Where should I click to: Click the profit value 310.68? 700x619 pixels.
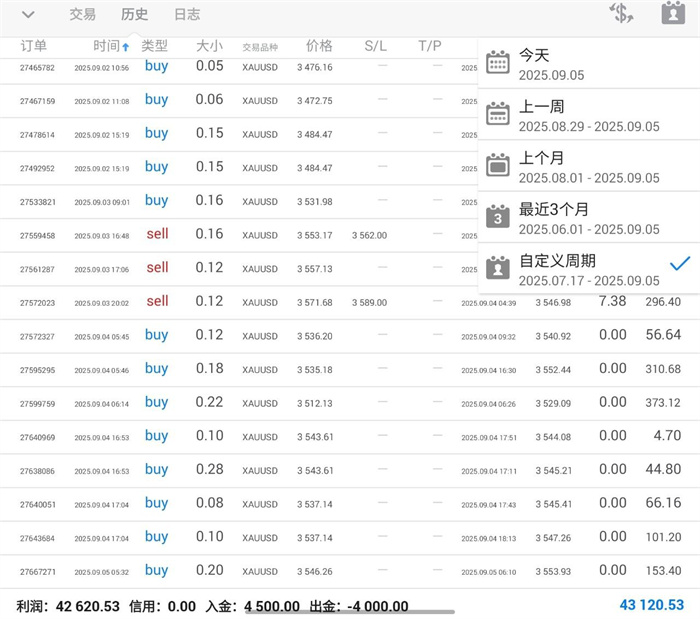click(x=663, y=369)
